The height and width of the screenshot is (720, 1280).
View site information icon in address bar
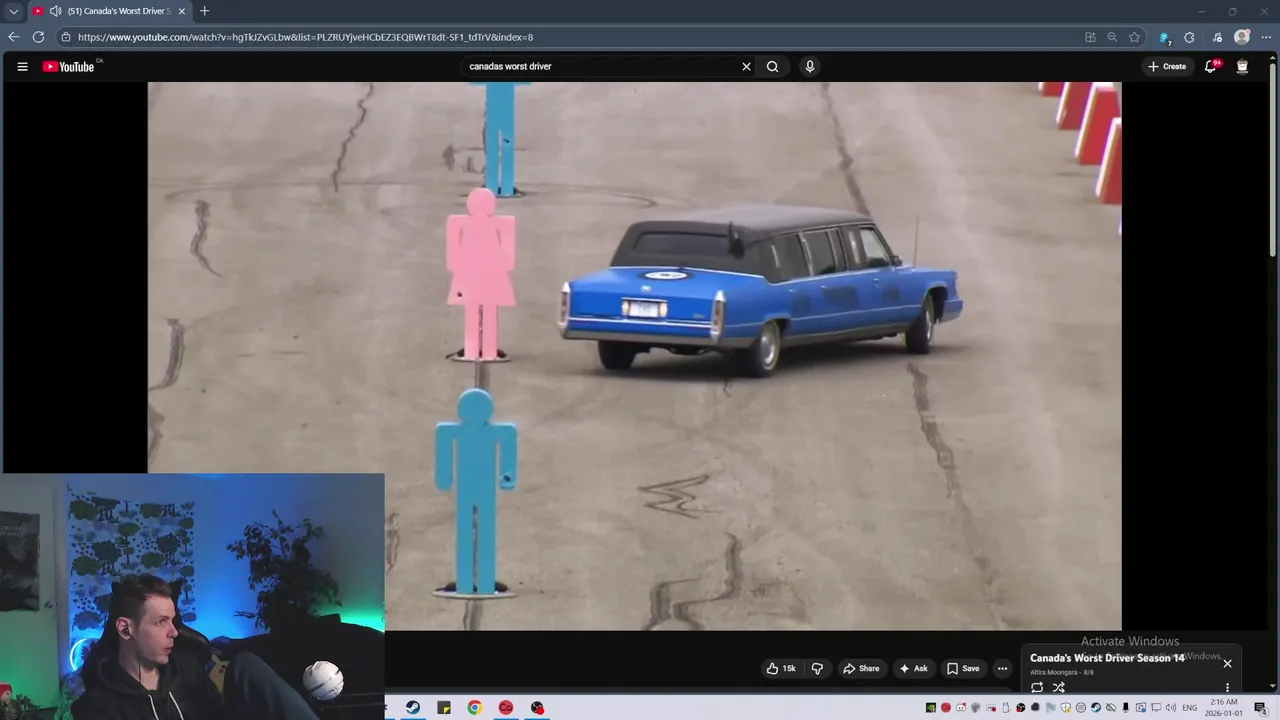pos(66,37)
